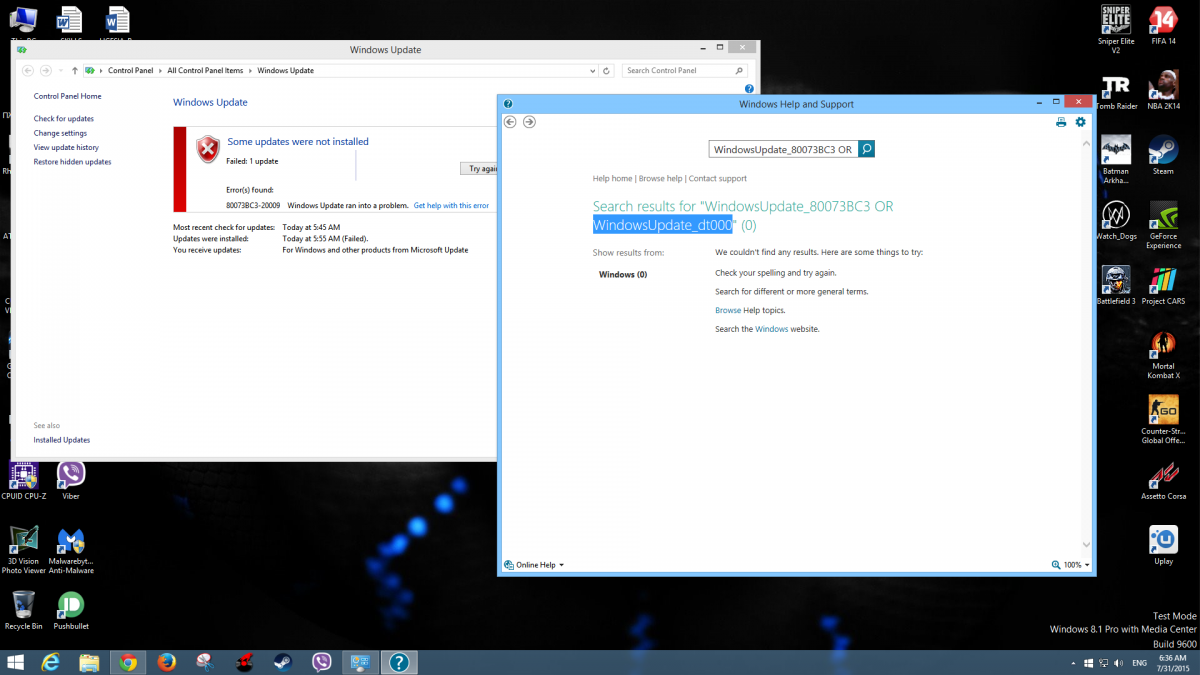Click Restore hidden updates link
Viewport: 1200px width, 675px height.
point(73,161)
